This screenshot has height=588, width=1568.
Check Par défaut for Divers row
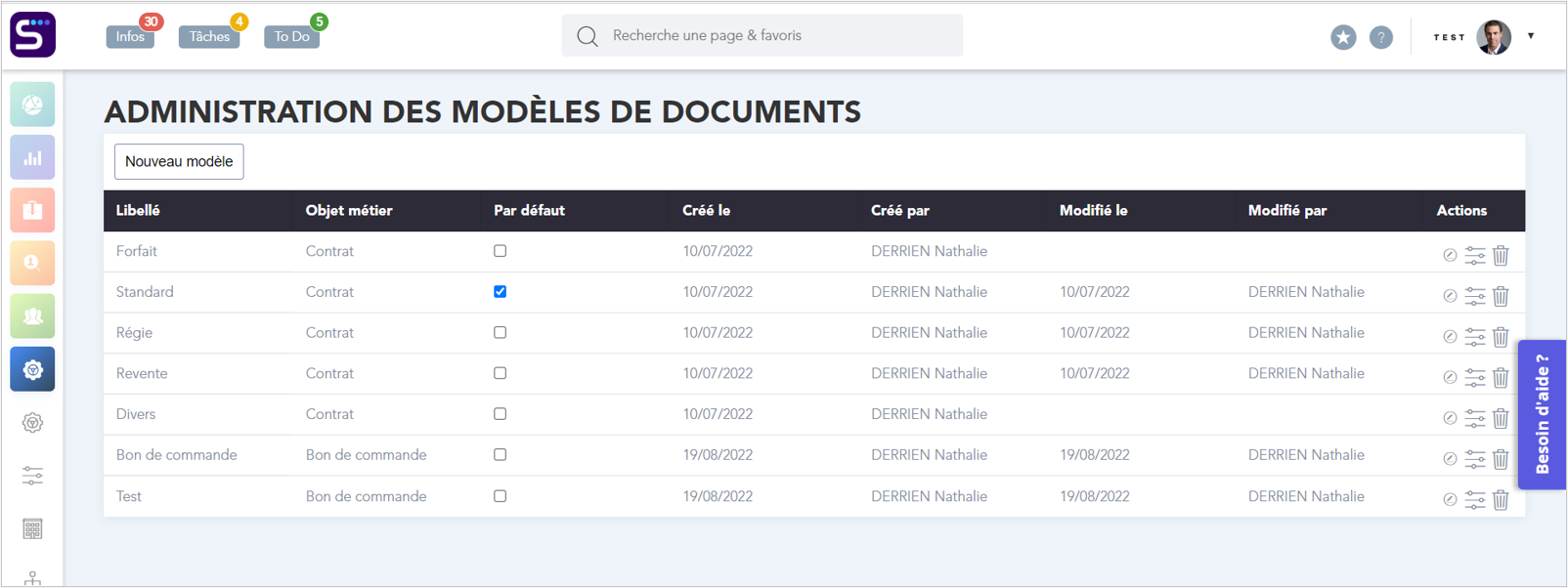point(501,414)
